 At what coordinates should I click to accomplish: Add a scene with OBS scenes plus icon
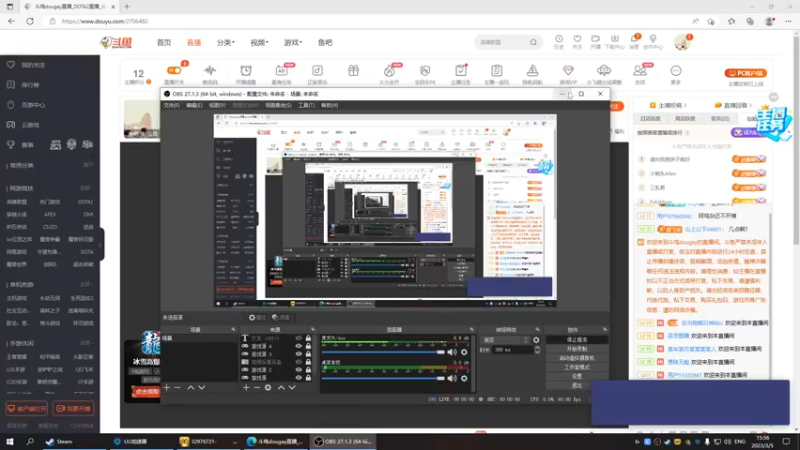(166, 388)
